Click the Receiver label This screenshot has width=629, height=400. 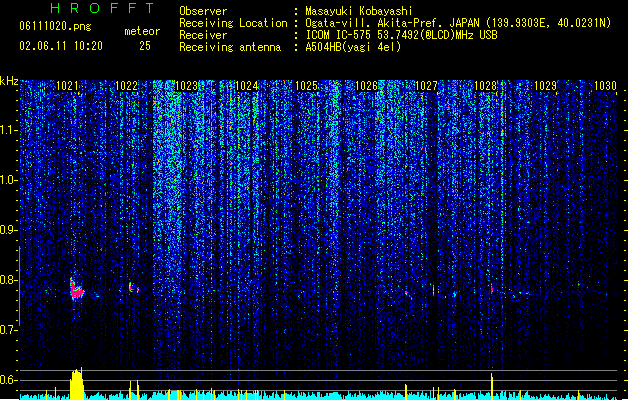tap(203, 35)
